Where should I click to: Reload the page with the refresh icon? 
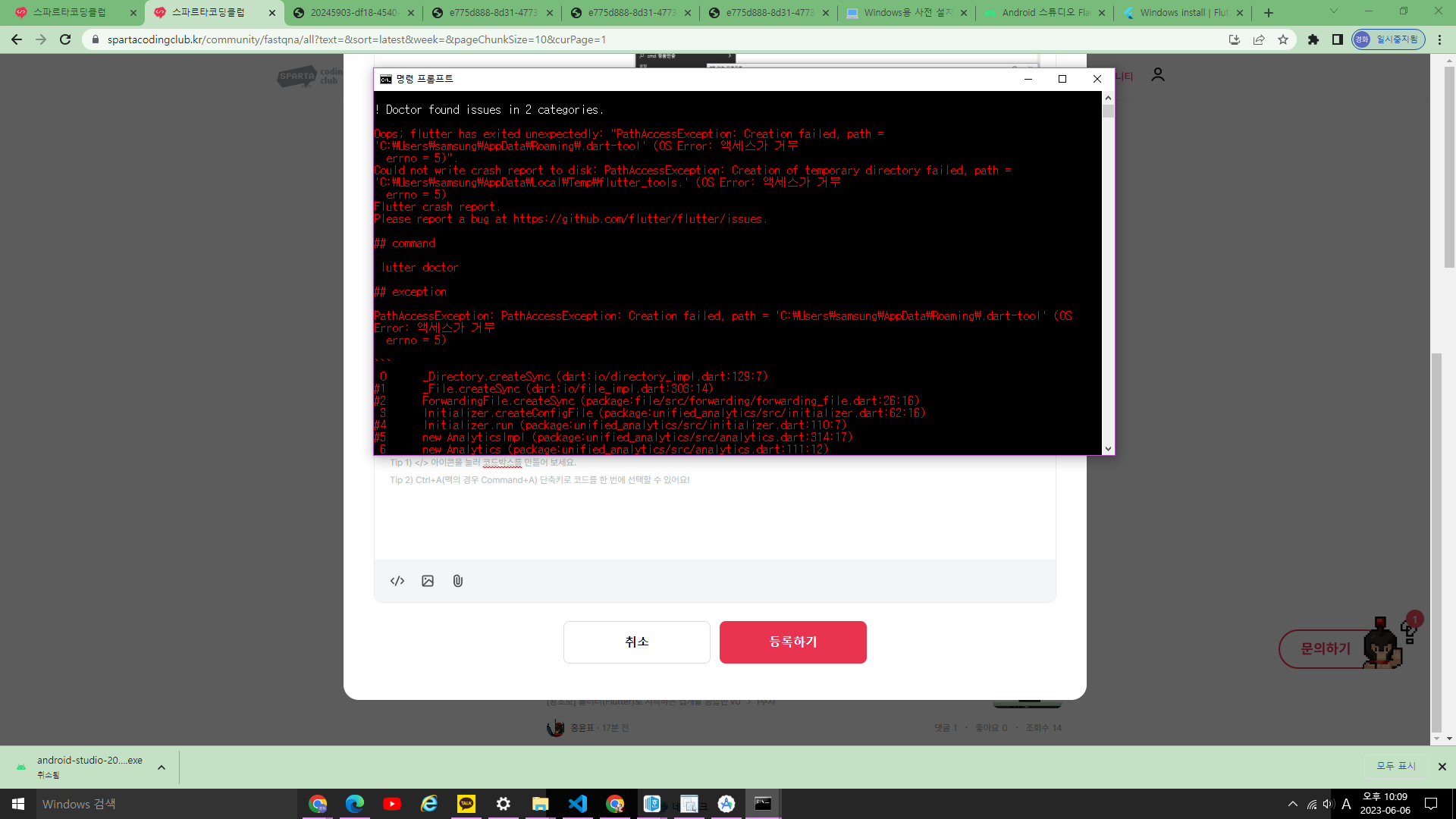[65, 39]
